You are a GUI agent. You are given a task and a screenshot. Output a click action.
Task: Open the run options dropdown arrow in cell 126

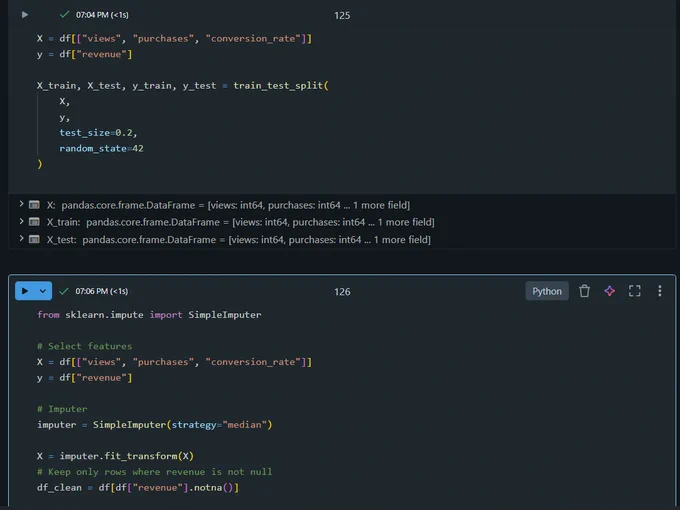(x=43, y=291)
